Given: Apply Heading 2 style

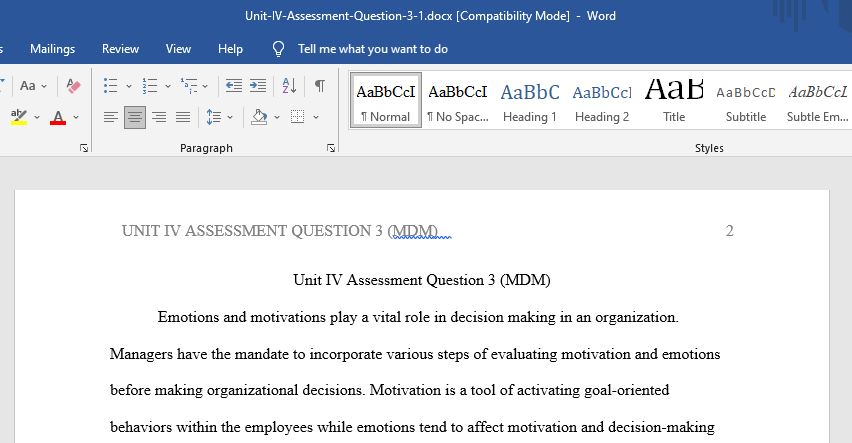Looking at the screenshot, I should tap(602, 101).
